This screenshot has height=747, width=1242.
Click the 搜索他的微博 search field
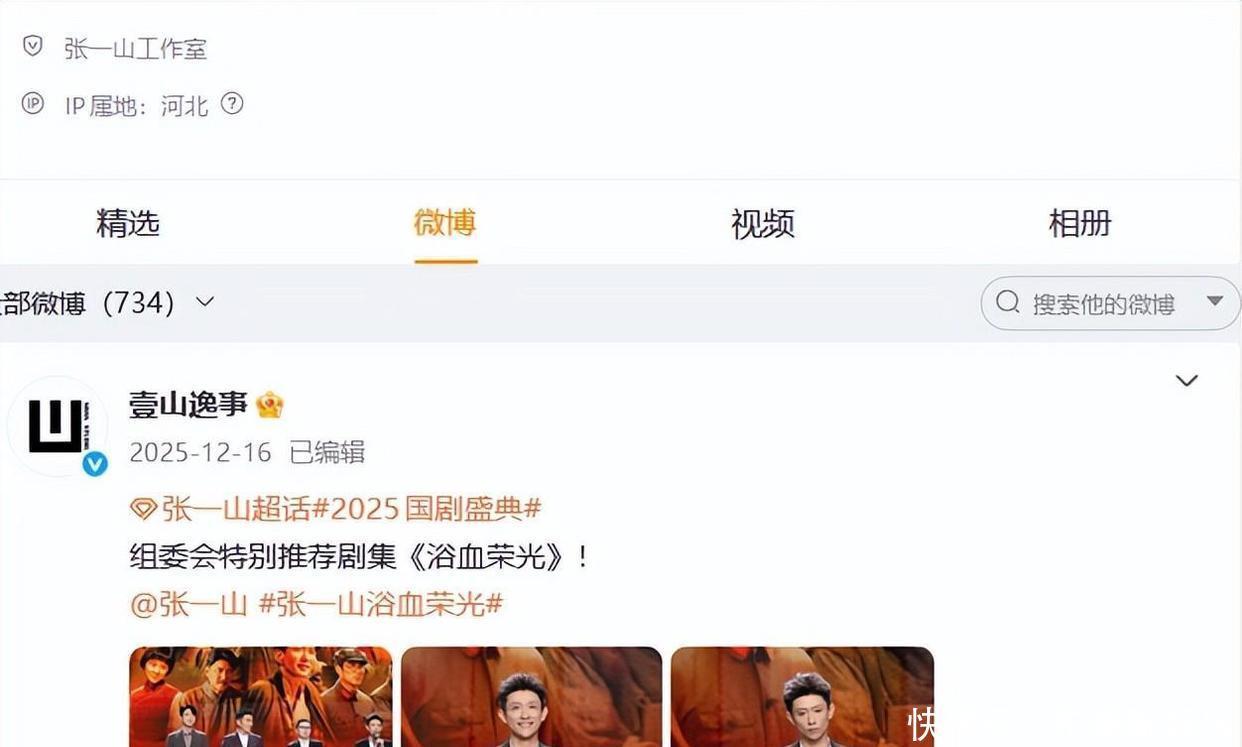(x=1110, y=303)
